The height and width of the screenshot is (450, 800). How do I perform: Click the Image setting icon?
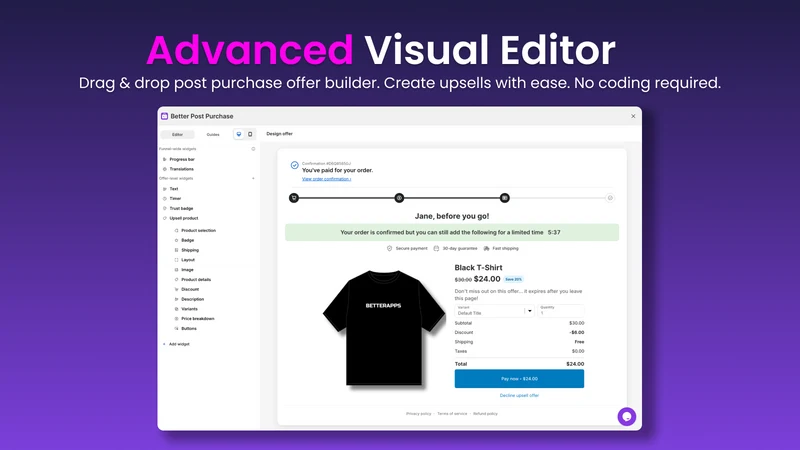click(x=177, y=269)
